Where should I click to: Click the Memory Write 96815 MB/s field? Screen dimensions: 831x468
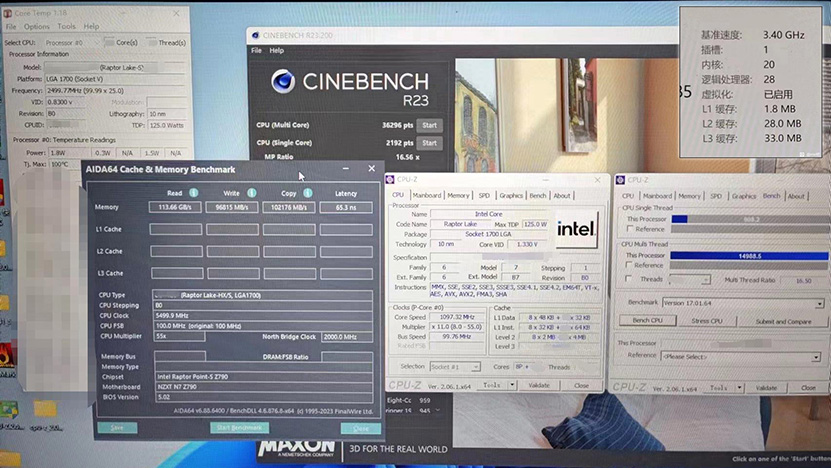[232, 207]
